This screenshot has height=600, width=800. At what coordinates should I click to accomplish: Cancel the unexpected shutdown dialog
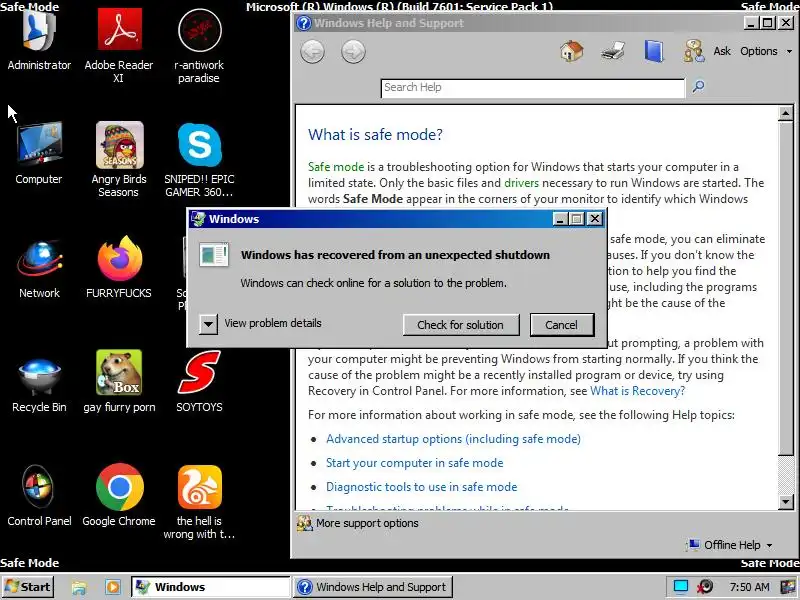tap(562, 325)
